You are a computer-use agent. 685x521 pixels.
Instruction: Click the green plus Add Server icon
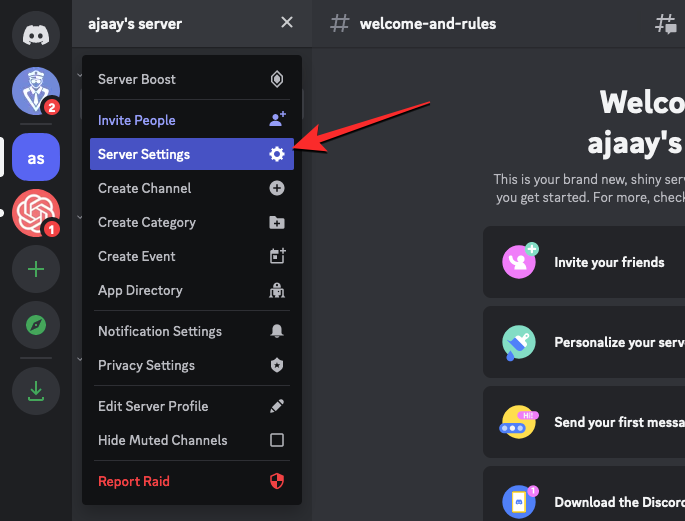coord(36,269)
